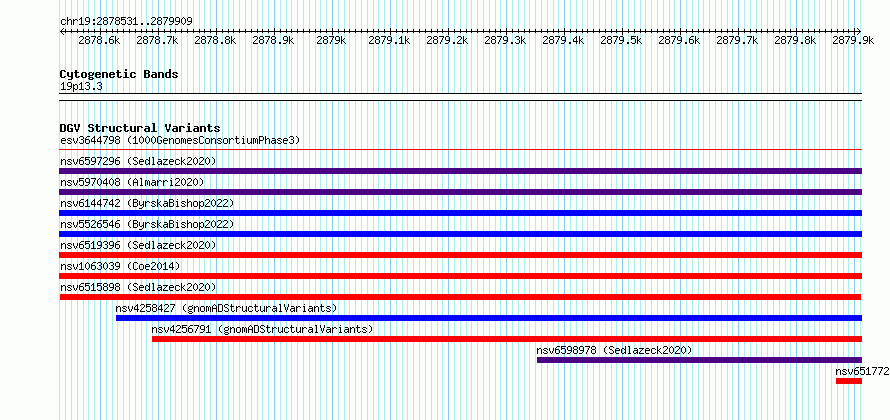This screenshot has width=890, height=420.
Task: Click the 2878.8k ruler tick label
Action: [215, 41]
